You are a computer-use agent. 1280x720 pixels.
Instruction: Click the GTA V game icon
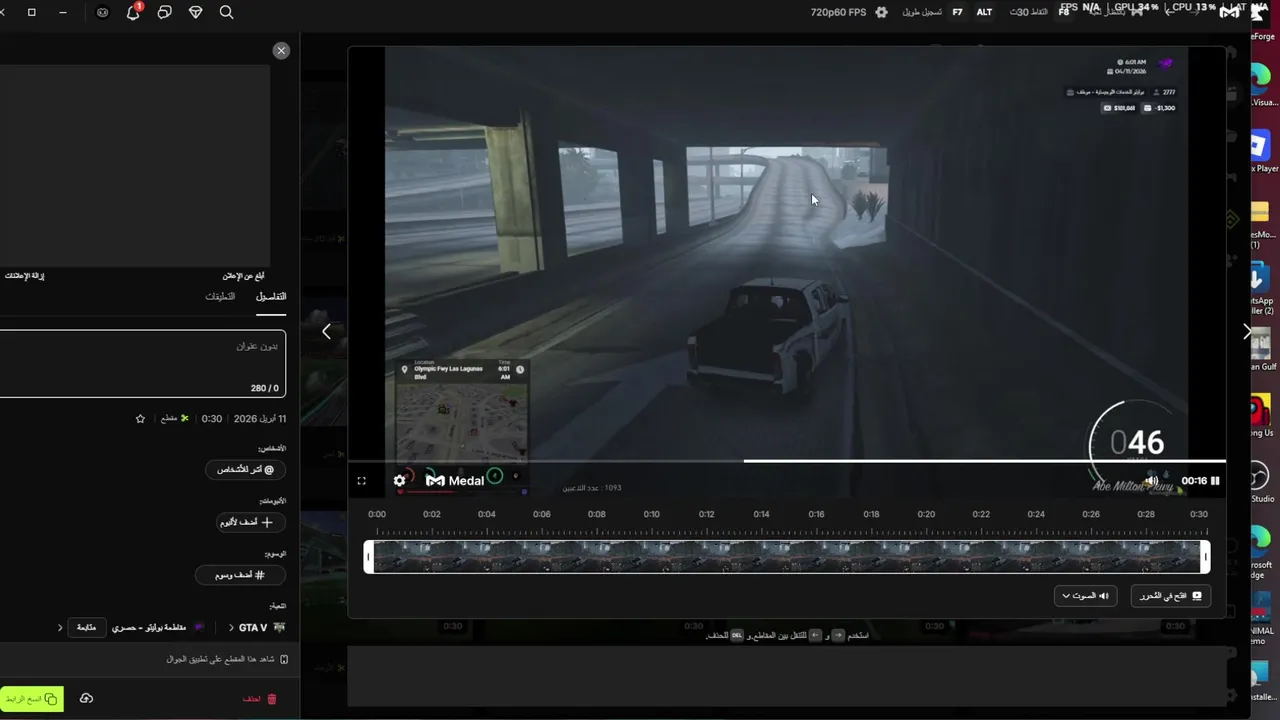pos(279,628)
